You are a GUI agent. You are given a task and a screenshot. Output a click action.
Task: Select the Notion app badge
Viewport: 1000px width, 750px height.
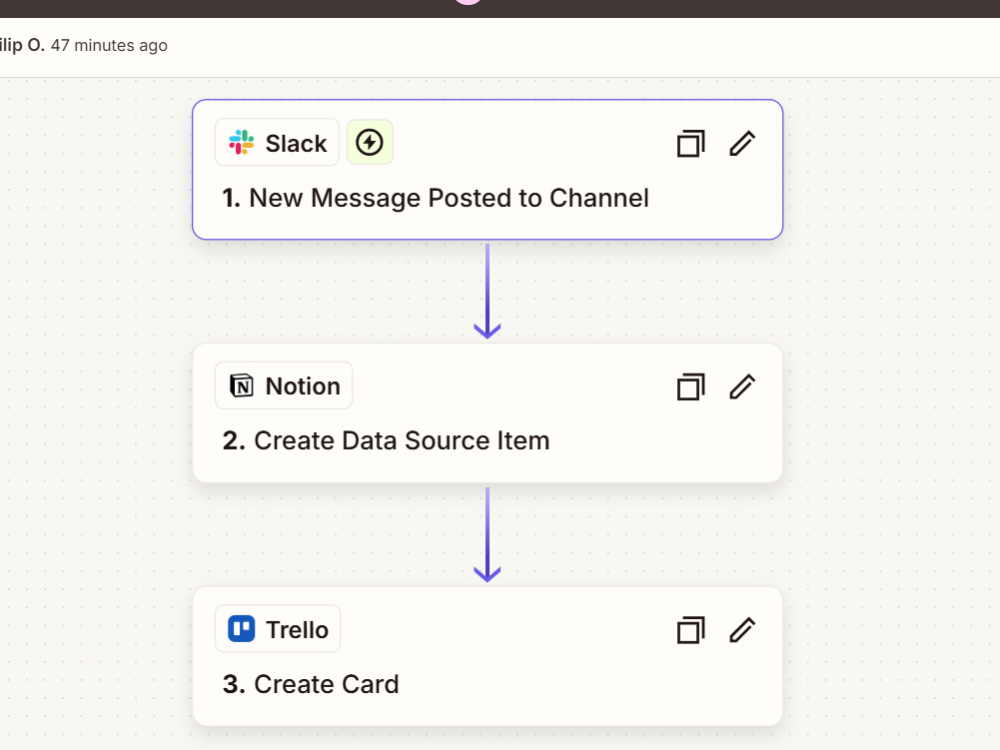click(284, 386)
